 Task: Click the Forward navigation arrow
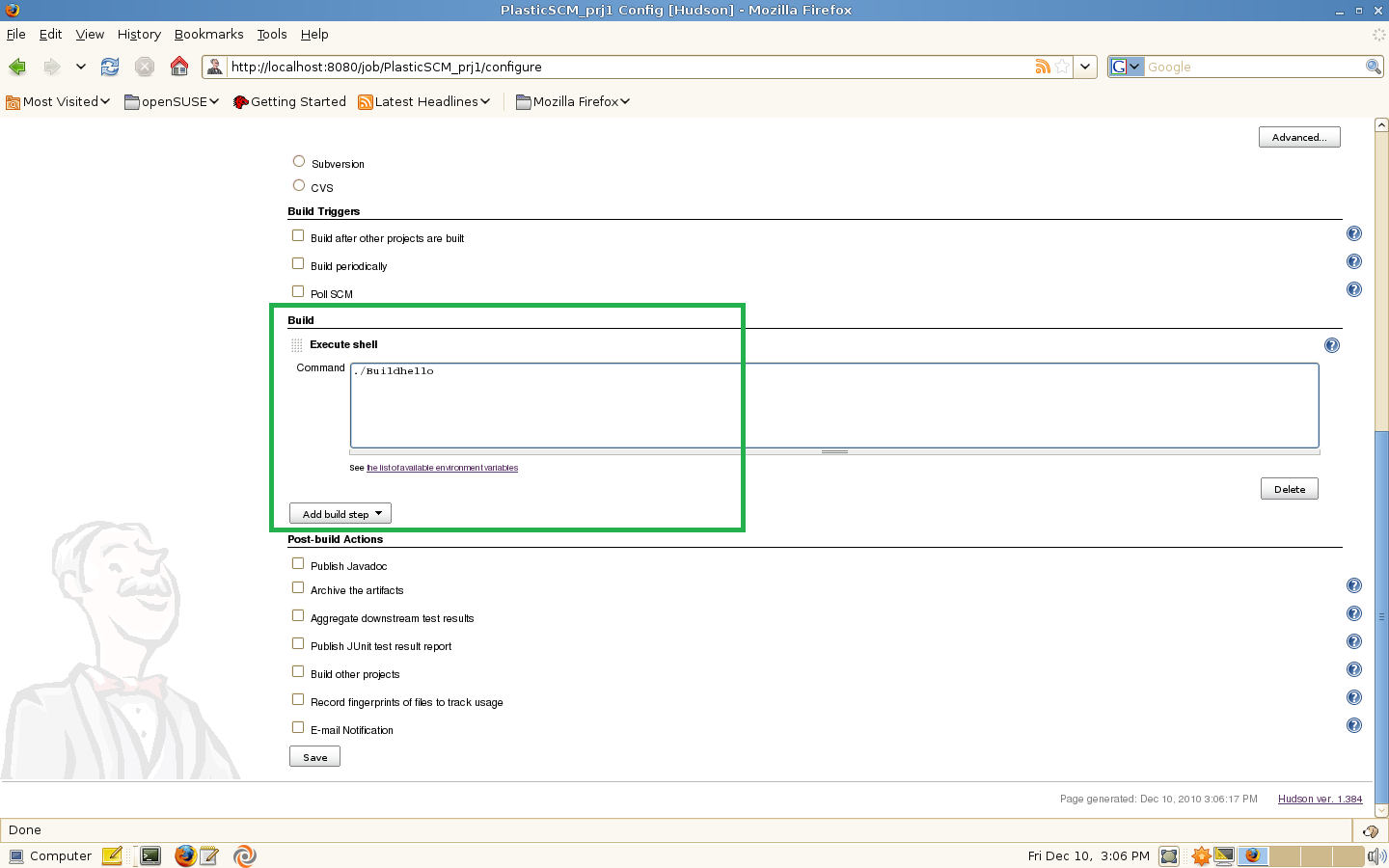pyautogui.click(x=52, y=67)
